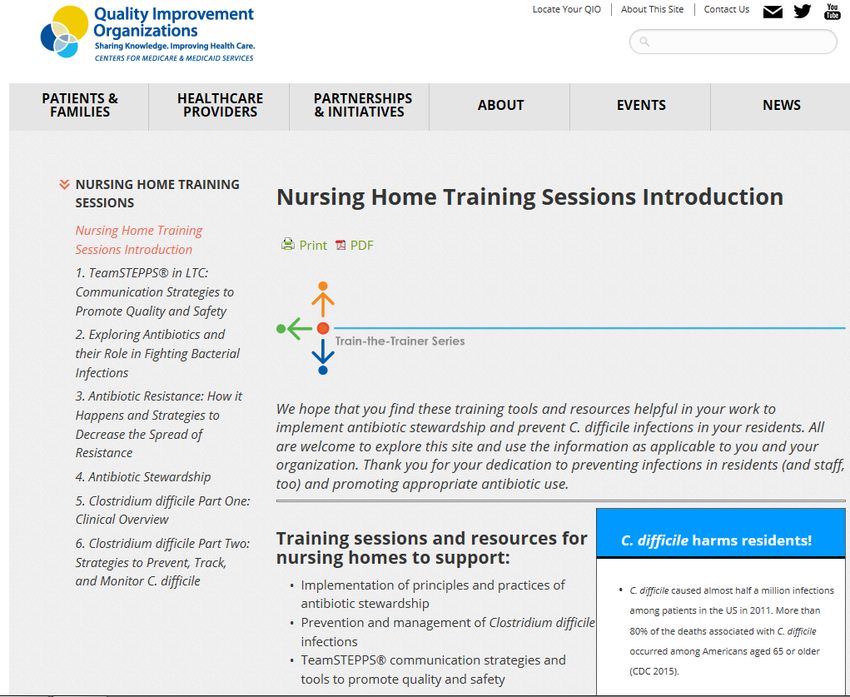Click the search magnifier icon

tap(644, 42)
